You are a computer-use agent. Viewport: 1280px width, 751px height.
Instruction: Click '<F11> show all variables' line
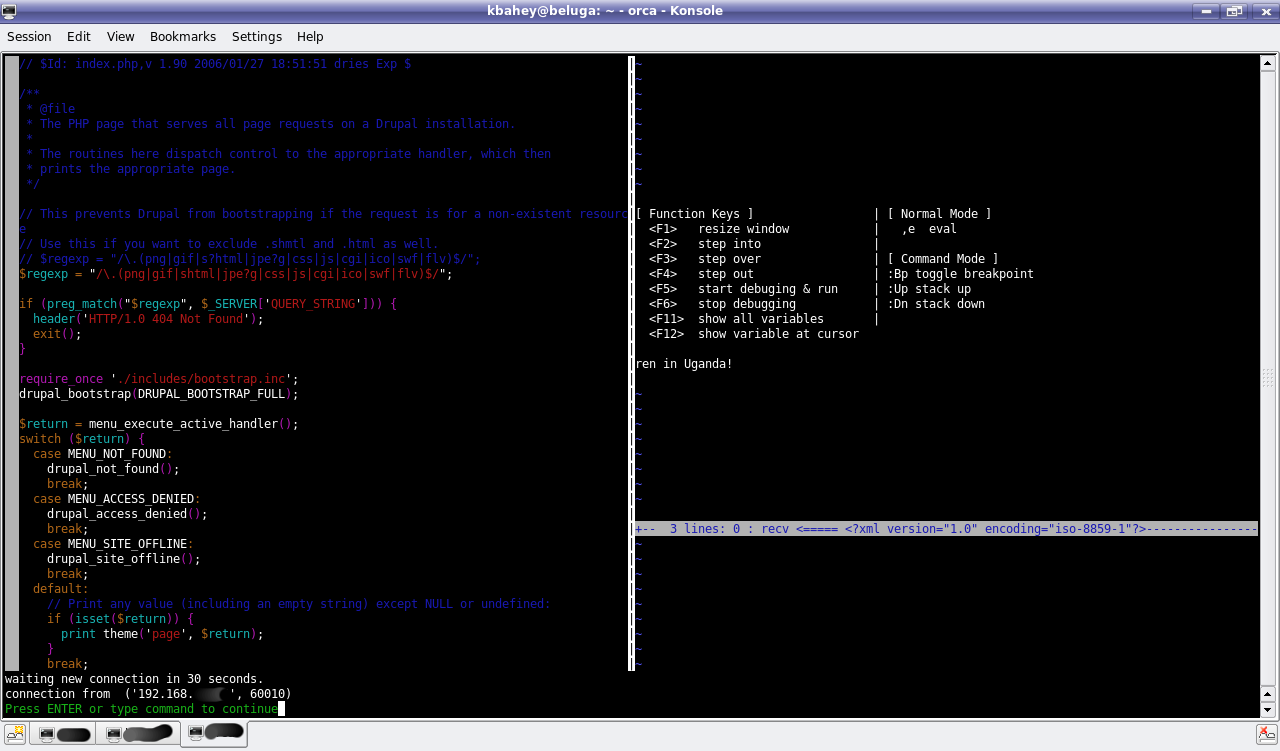point(736,319)
